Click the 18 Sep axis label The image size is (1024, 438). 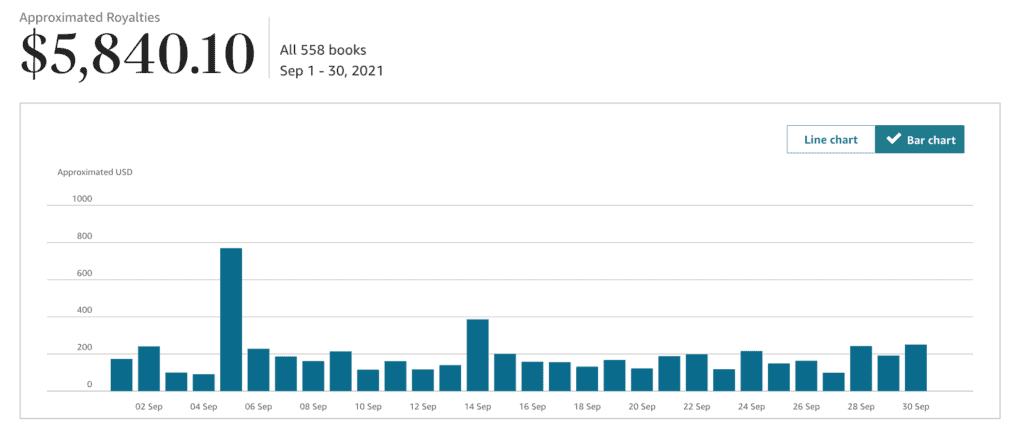point(588,407)
